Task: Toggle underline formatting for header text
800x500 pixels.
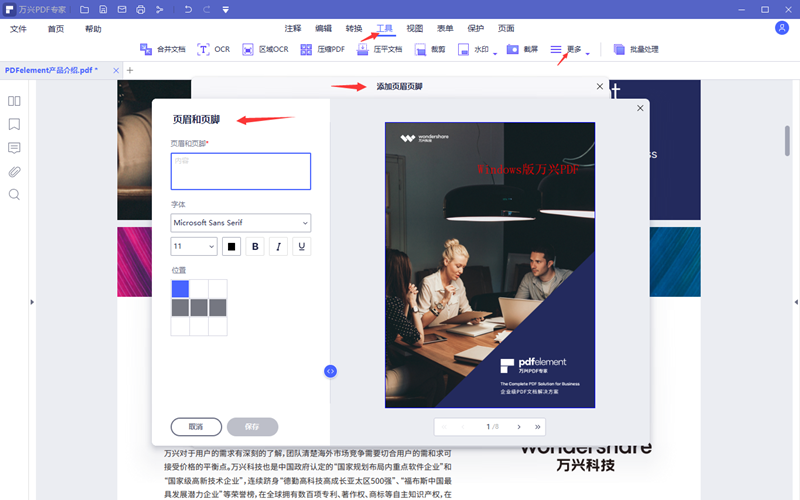Action: (300, 246)
